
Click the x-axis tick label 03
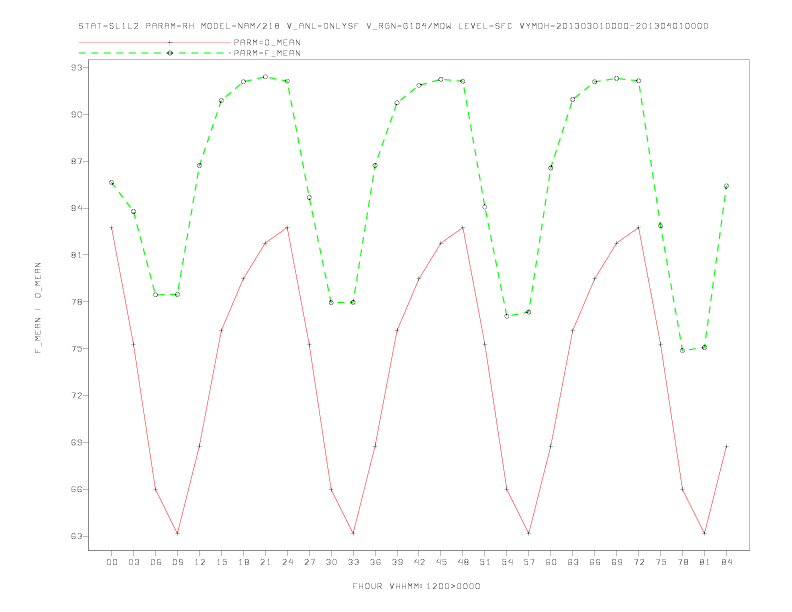pos(133,562)
